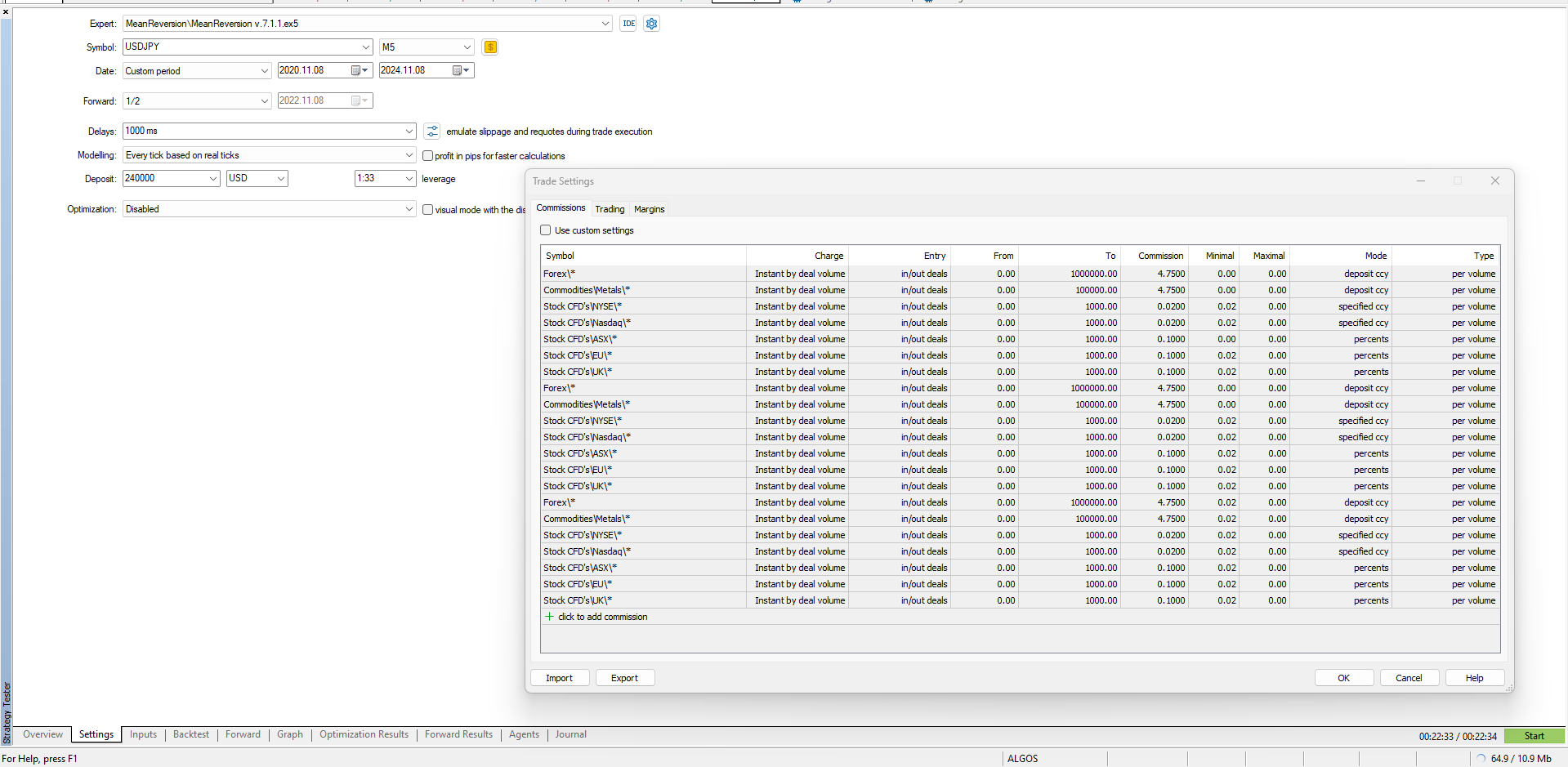Open the Modelling mode dropdown

coord(409,155)
